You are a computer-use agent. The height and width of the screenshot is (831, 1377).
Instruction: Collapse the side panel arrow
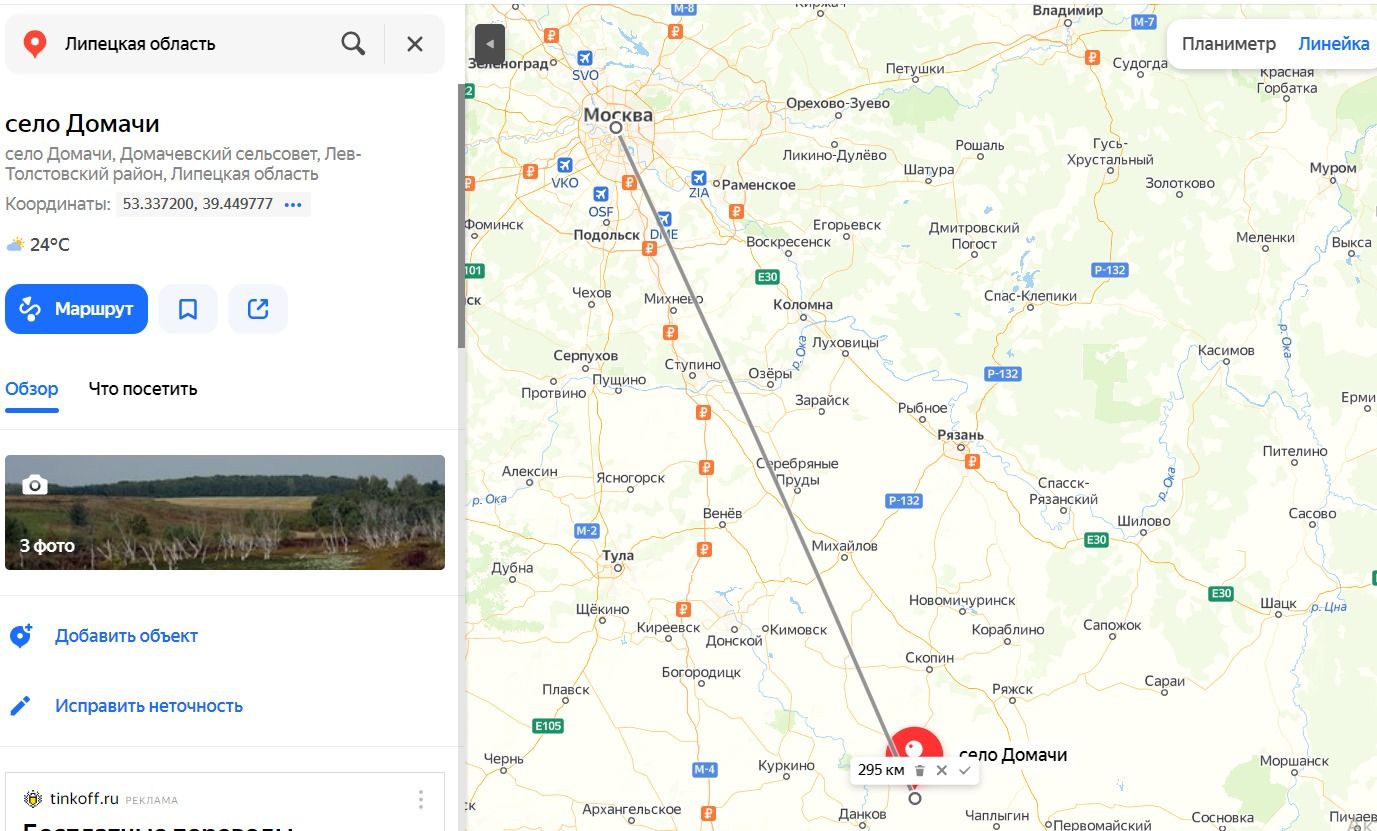489,44
